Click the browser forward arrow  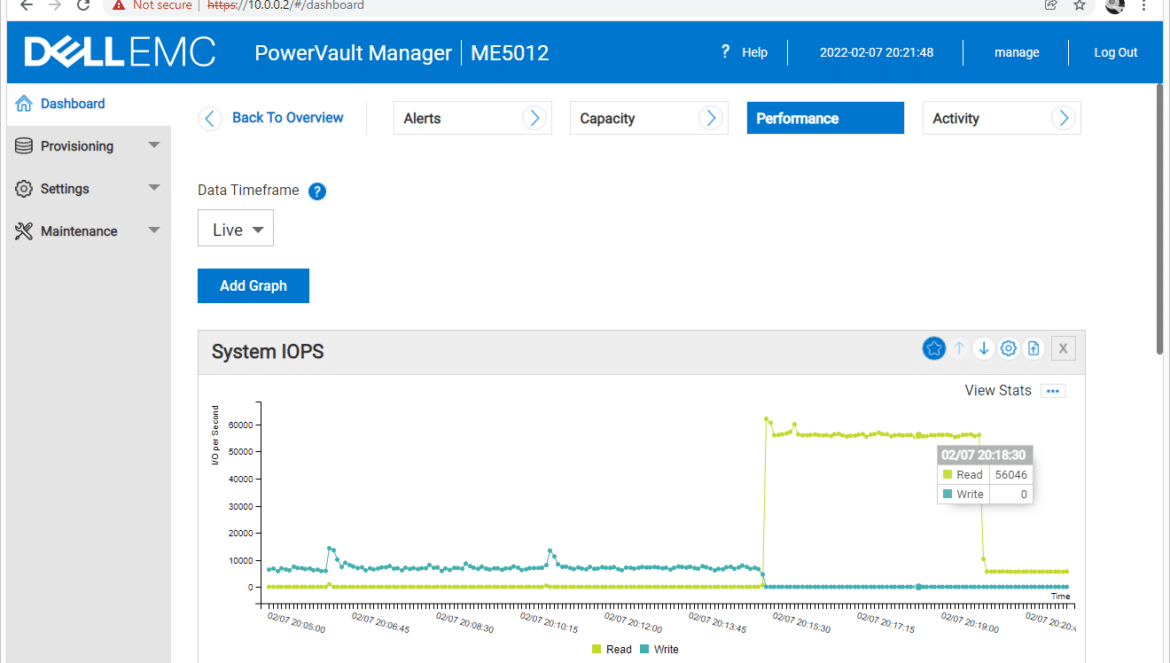click(x=54, y=5)
